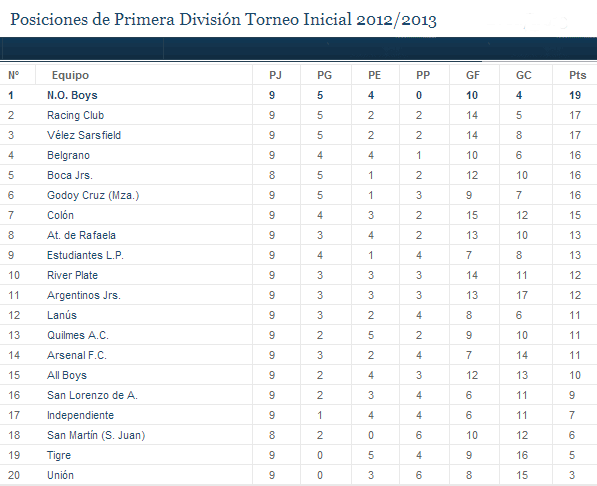Click the PJ column header
The image size is (597, 486).
275,75
